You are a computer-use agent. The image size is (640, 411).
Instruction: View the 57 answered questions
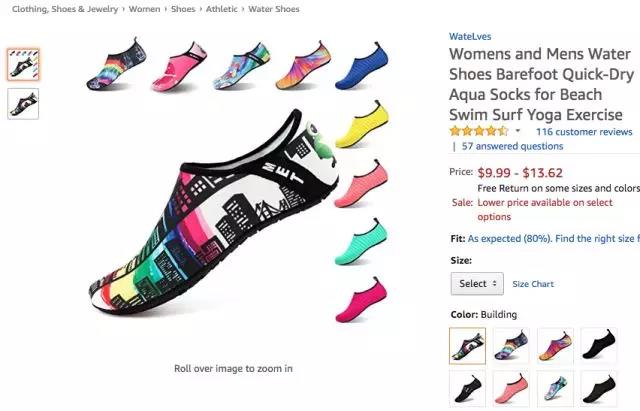coord(512,146)
